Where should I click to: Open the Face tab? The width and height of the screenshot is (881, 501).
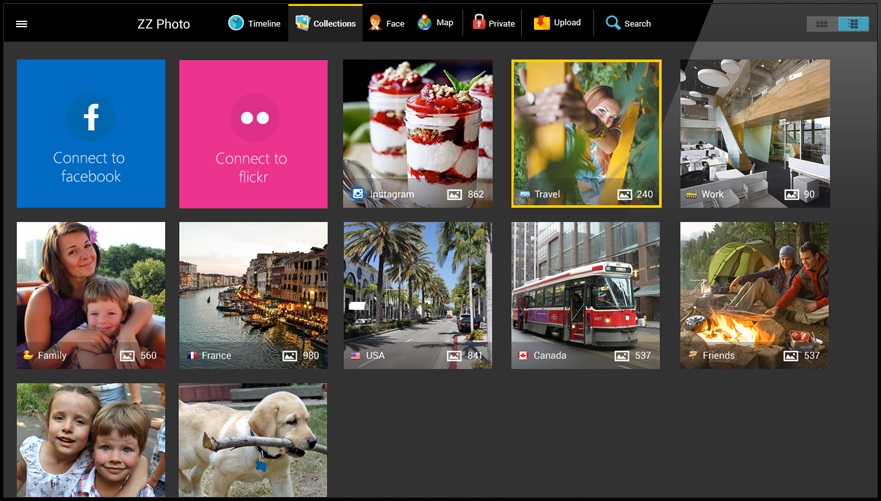pyautogui.click(x=386, y=23)
